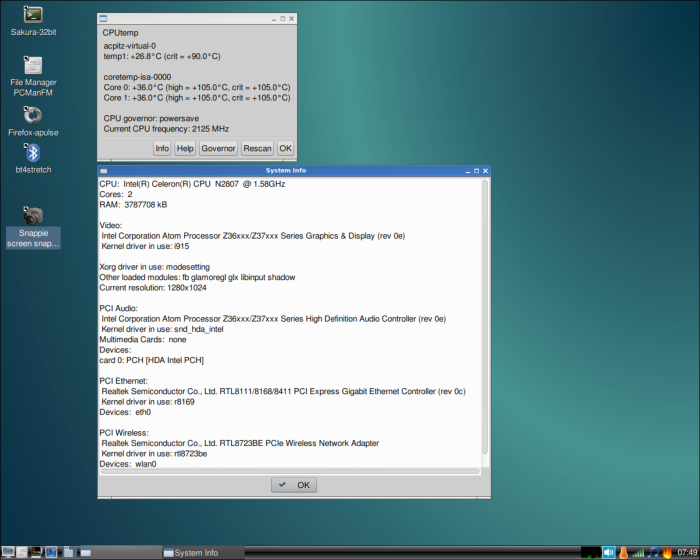Click the 'temp1: +26.8°C' line

click(x=162, y=56)
